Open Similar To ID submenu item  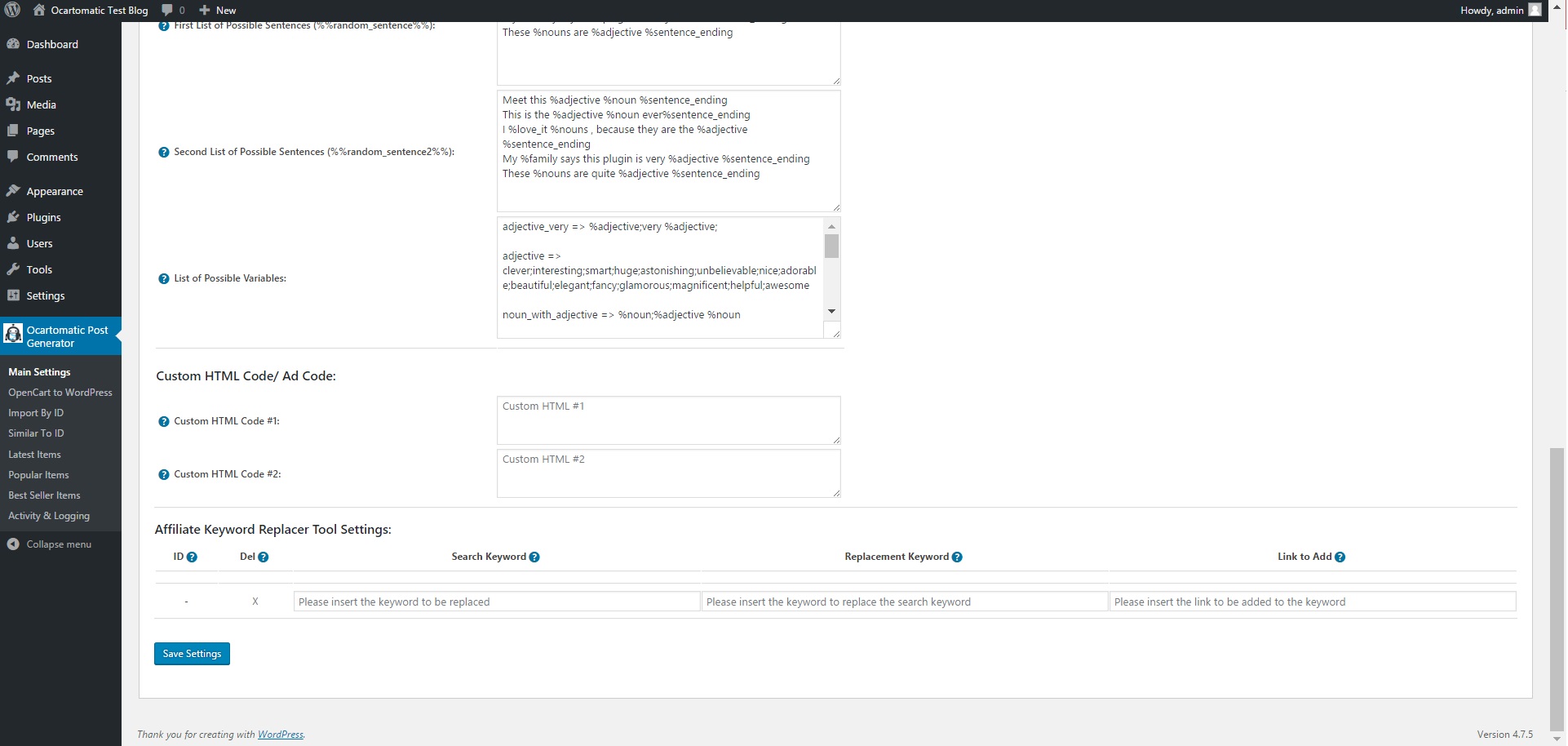click(x=36, y=433)
